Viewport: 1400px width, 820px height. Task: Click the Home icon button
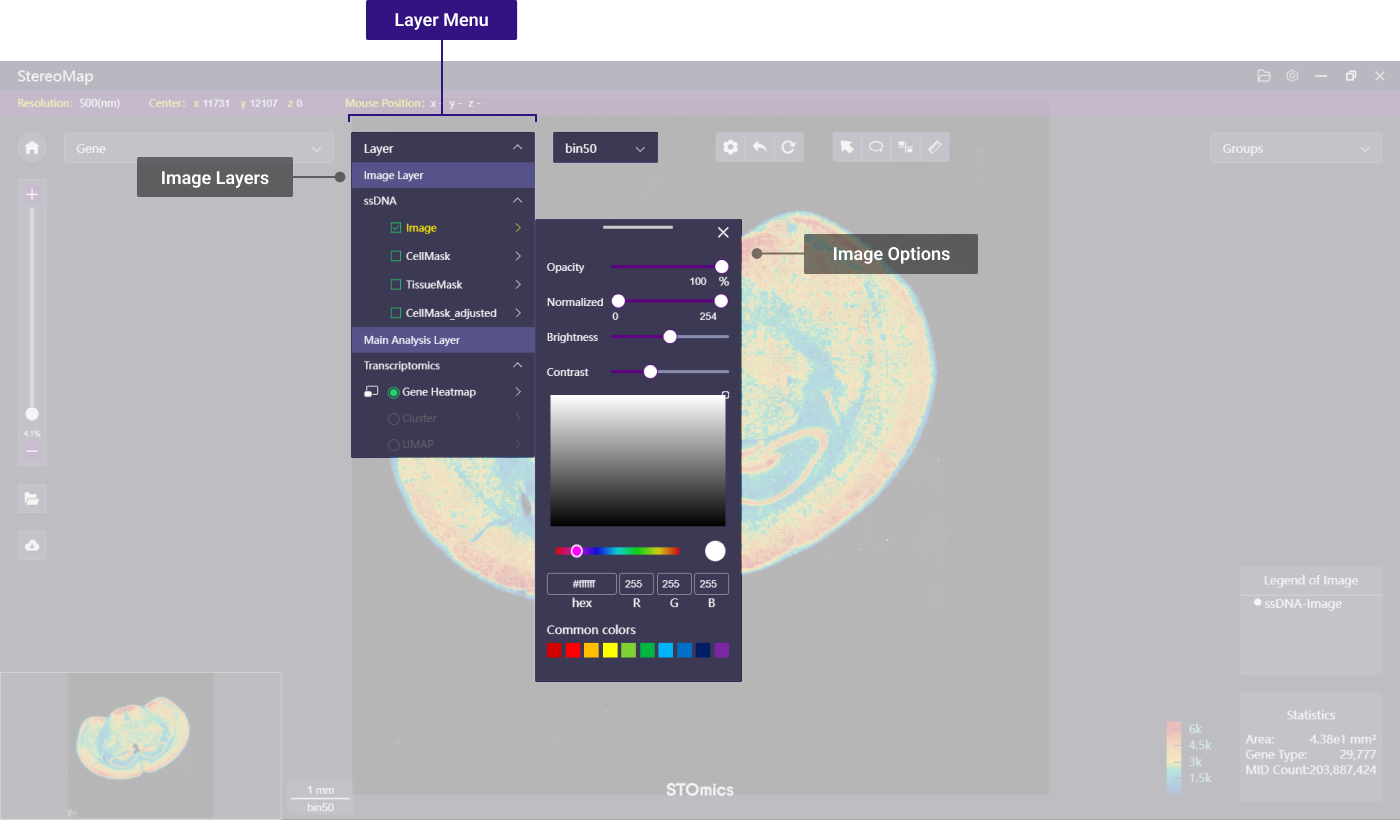(x=32, y=148)
